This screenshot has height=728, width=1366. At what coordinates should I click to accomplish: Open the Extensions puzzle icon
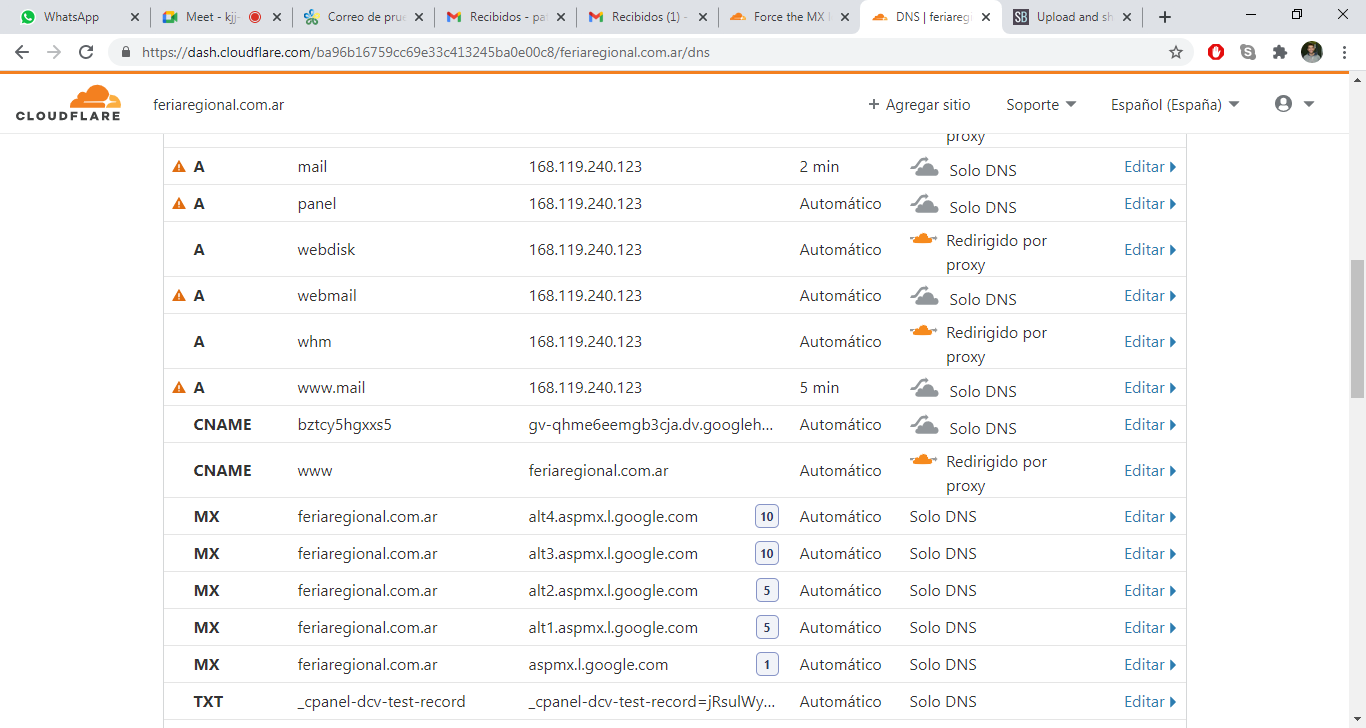pyautogui.click(x=1280, y=52)
